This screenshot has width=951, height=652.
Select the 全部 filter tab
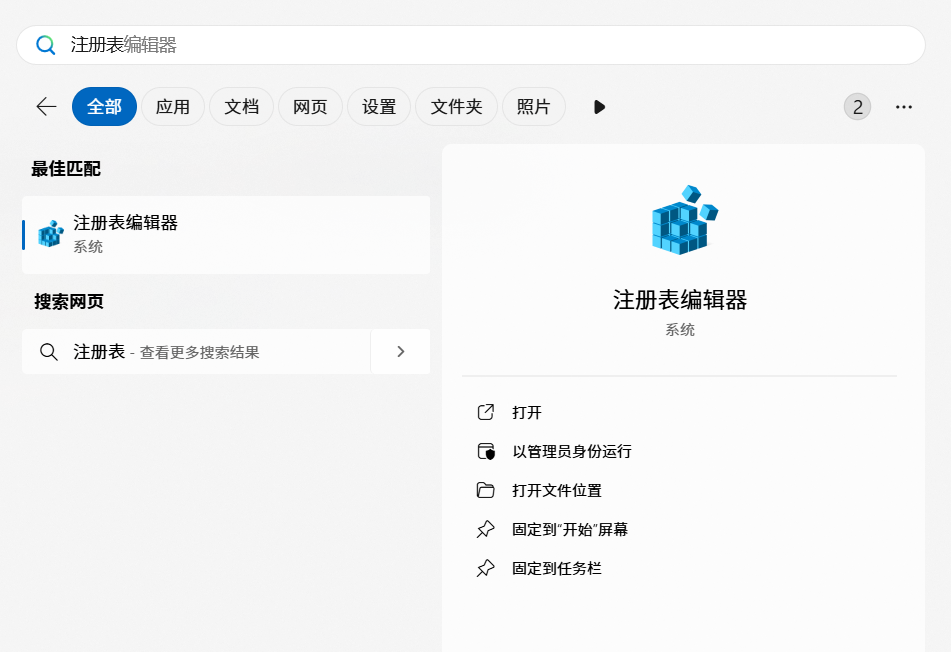[x=104, y=107]
